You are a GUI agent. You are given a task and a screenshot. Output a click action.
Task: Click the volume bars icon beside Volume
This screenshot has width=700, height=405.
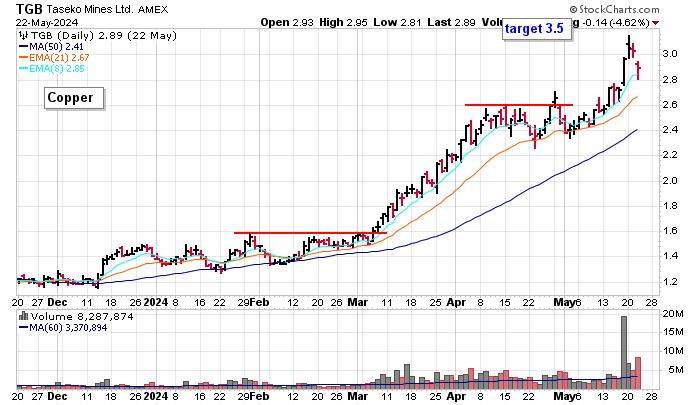(23, 316)
